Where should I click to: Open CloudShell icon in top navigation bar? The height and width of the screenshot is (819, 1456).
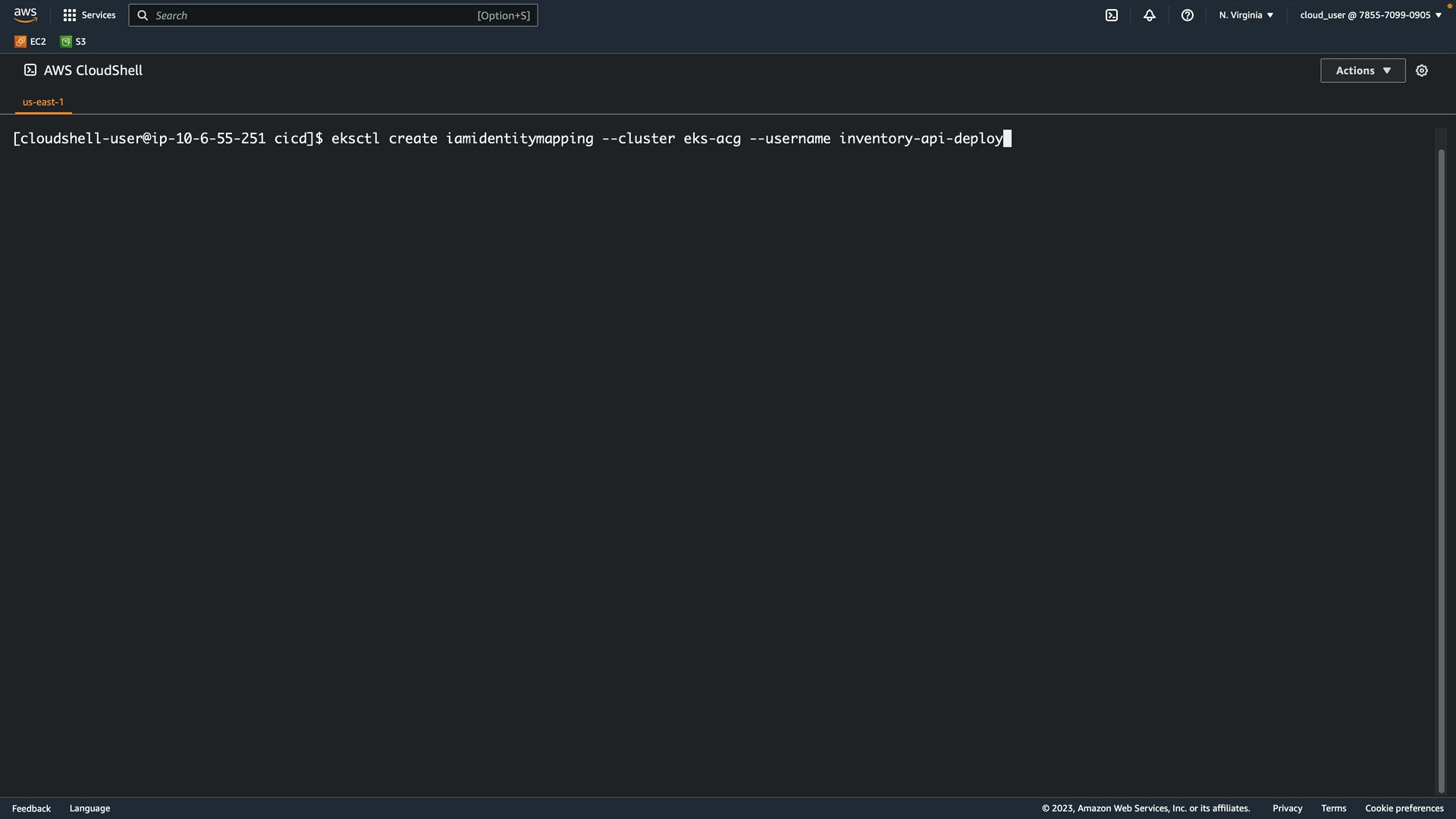pyautogui.click(x=1112, y=15)
